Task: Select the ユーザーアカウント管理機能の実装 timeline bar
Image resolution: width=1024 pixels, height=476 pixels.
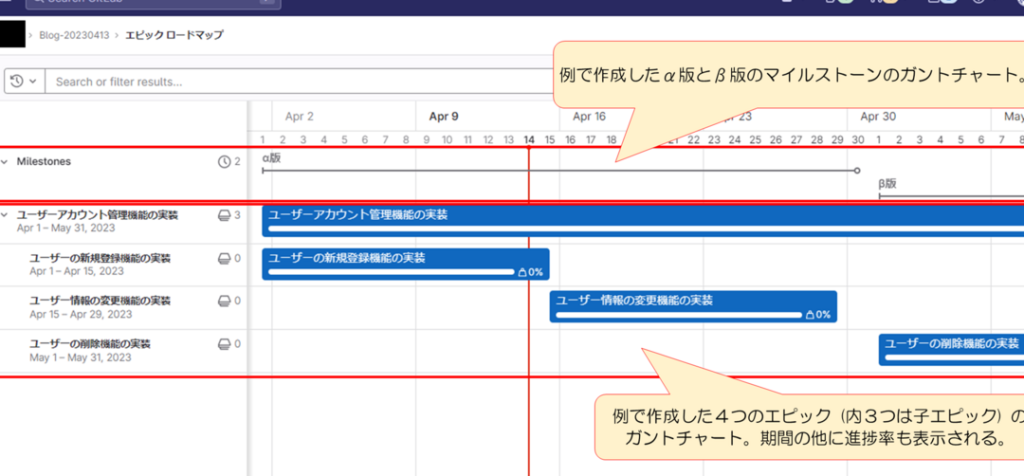Action: 643,221
